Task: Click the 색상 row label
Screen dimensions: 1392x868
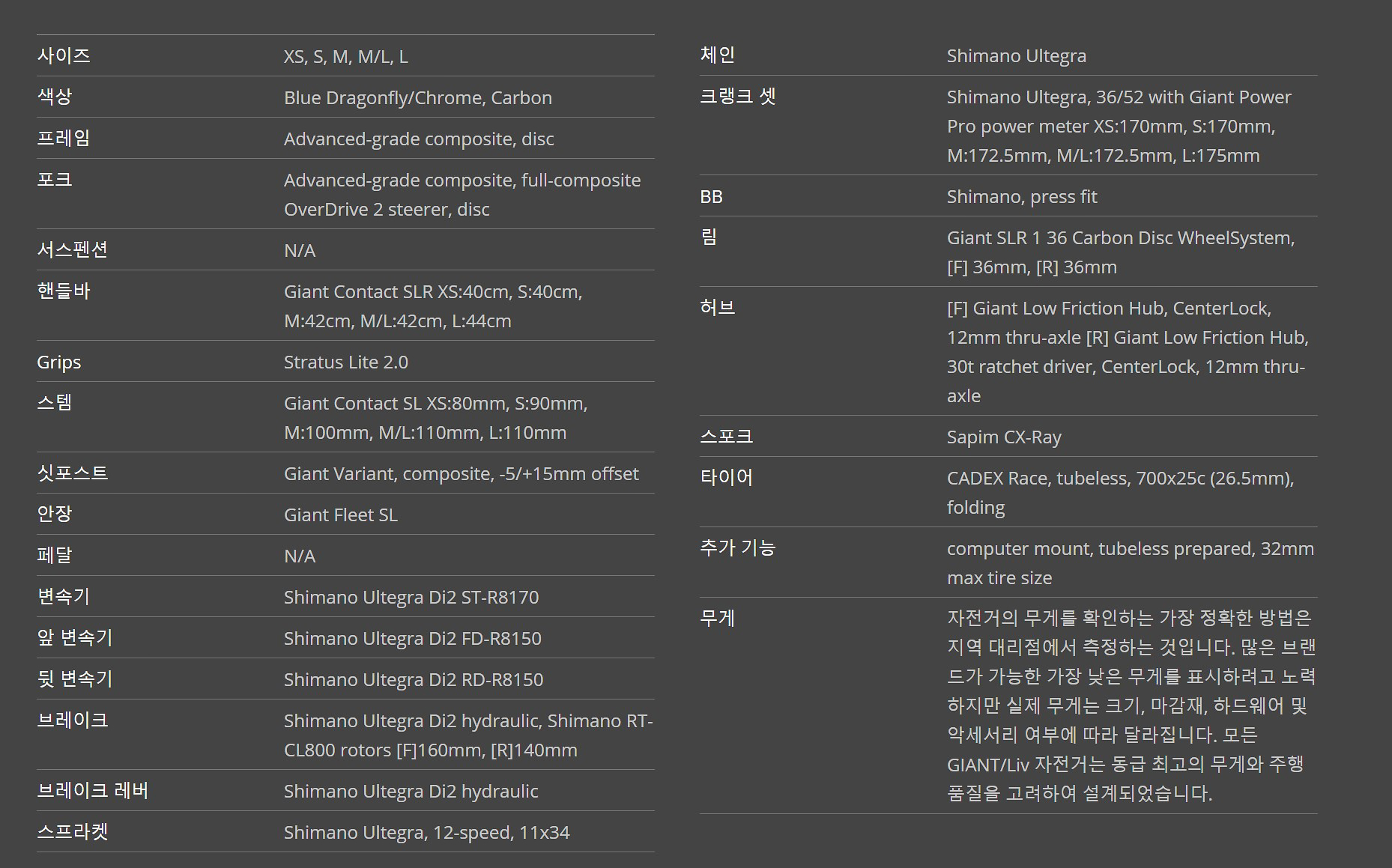Action: (55, 97)
